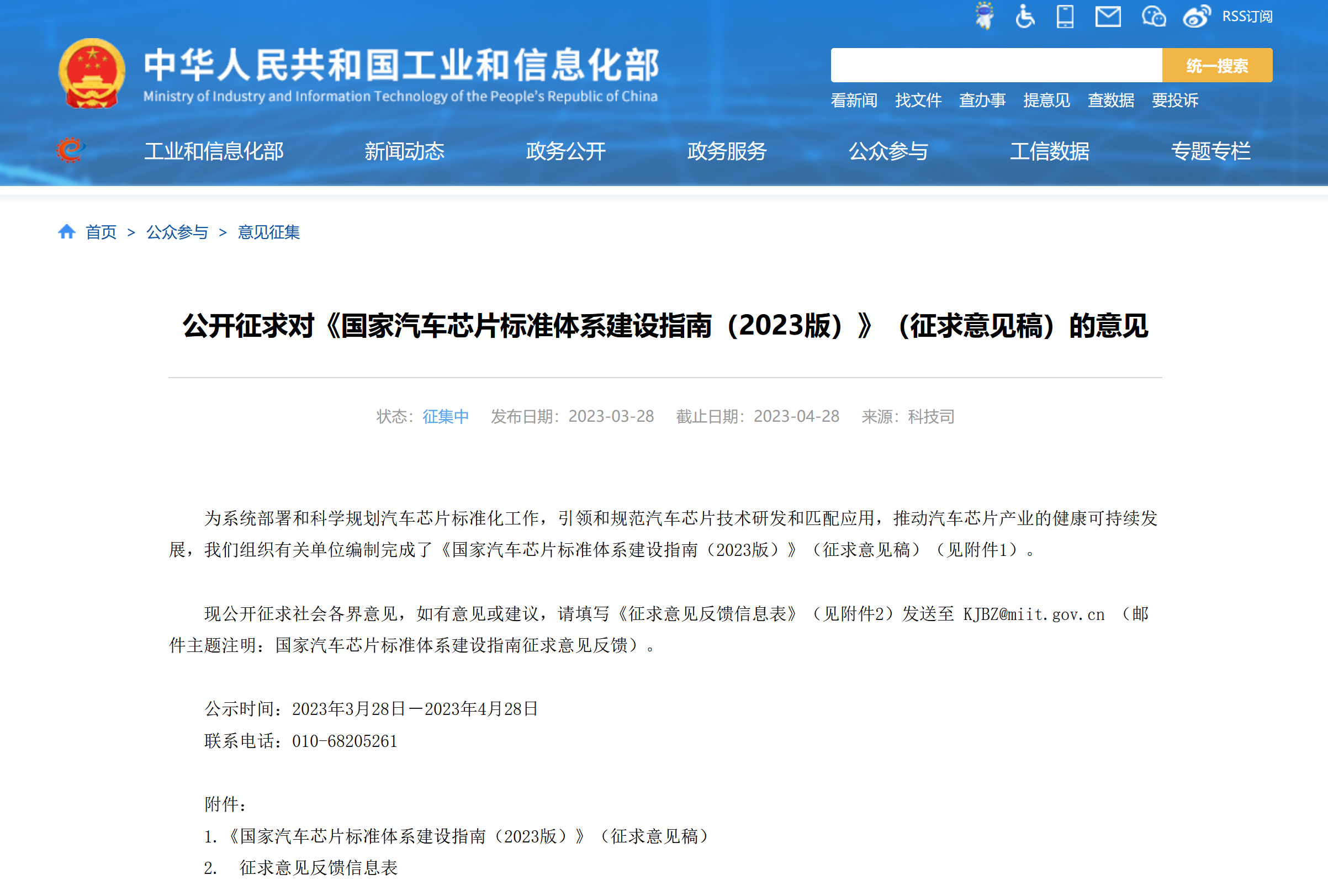Viewport: 1328px width, 896px height.
Task: Open the WeChat icon in header
Action: pyautogui.click(x=1154, y=16)
